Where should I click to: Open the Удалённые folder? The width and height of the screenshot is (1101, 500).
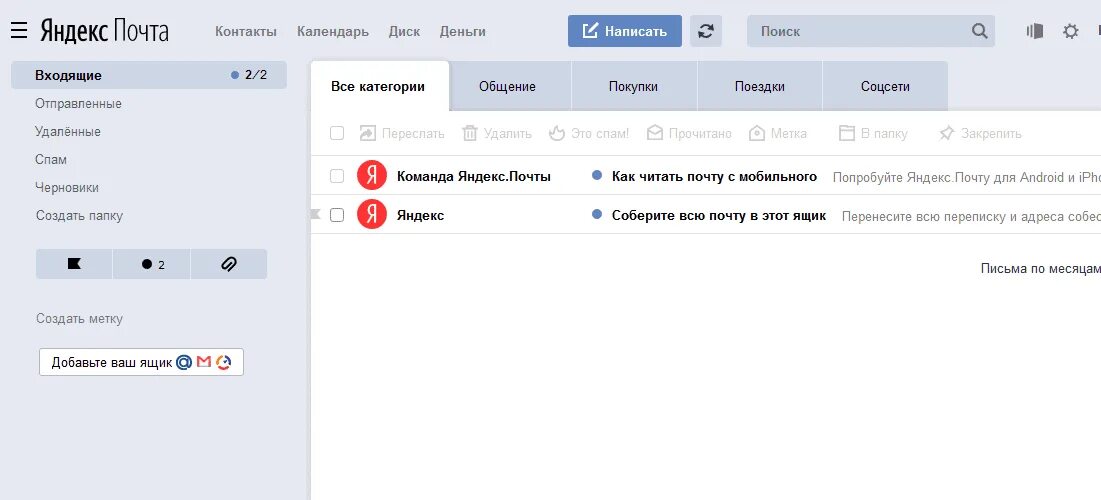(67, 131)
